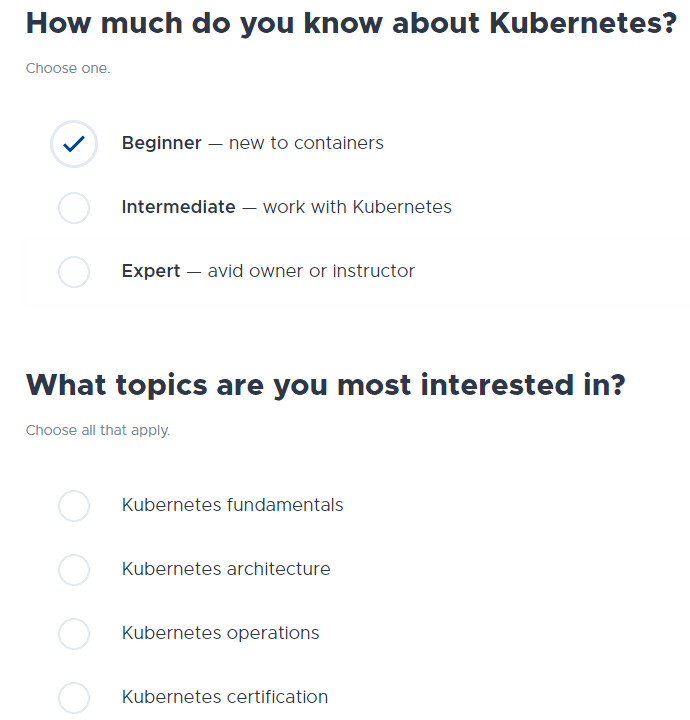Tick the Kubernetes certification checkbox circle
The width and height of the screenshot is (690, 720).
74,698
